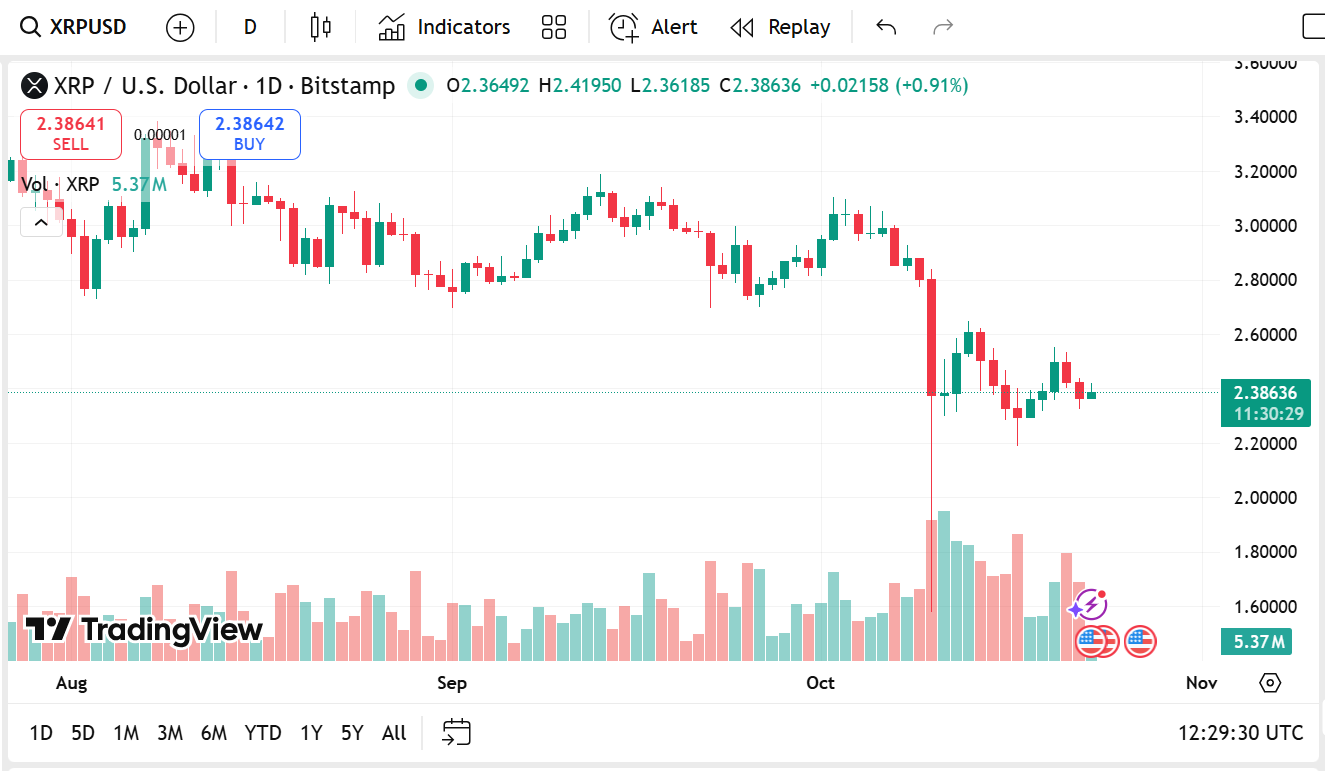
Task: Open the D interval dropdown
Action: (x=250, y=27)
